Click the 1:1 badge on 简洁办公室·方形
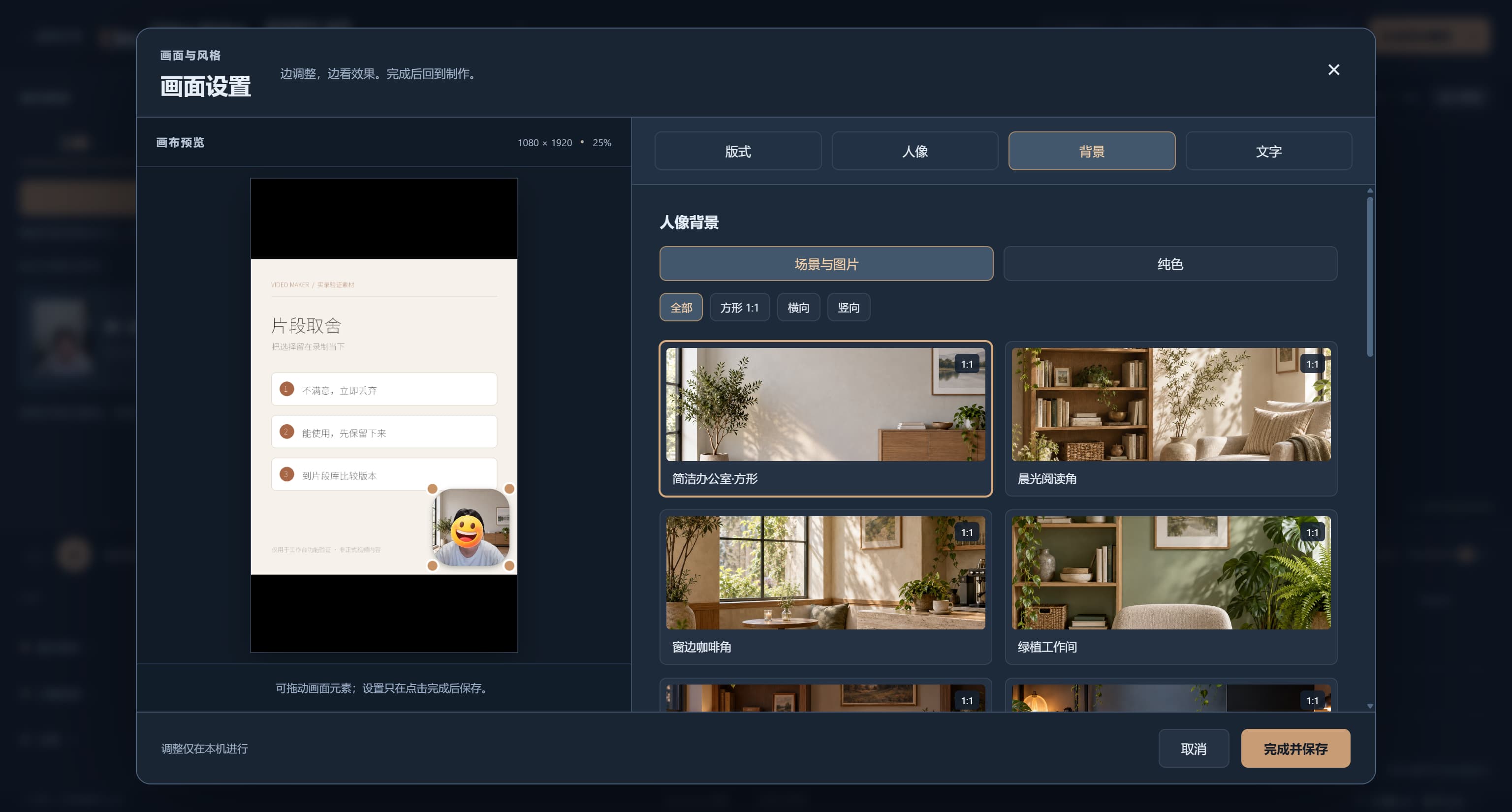This screenshot has width=1512, height=812. click(967, 364)
